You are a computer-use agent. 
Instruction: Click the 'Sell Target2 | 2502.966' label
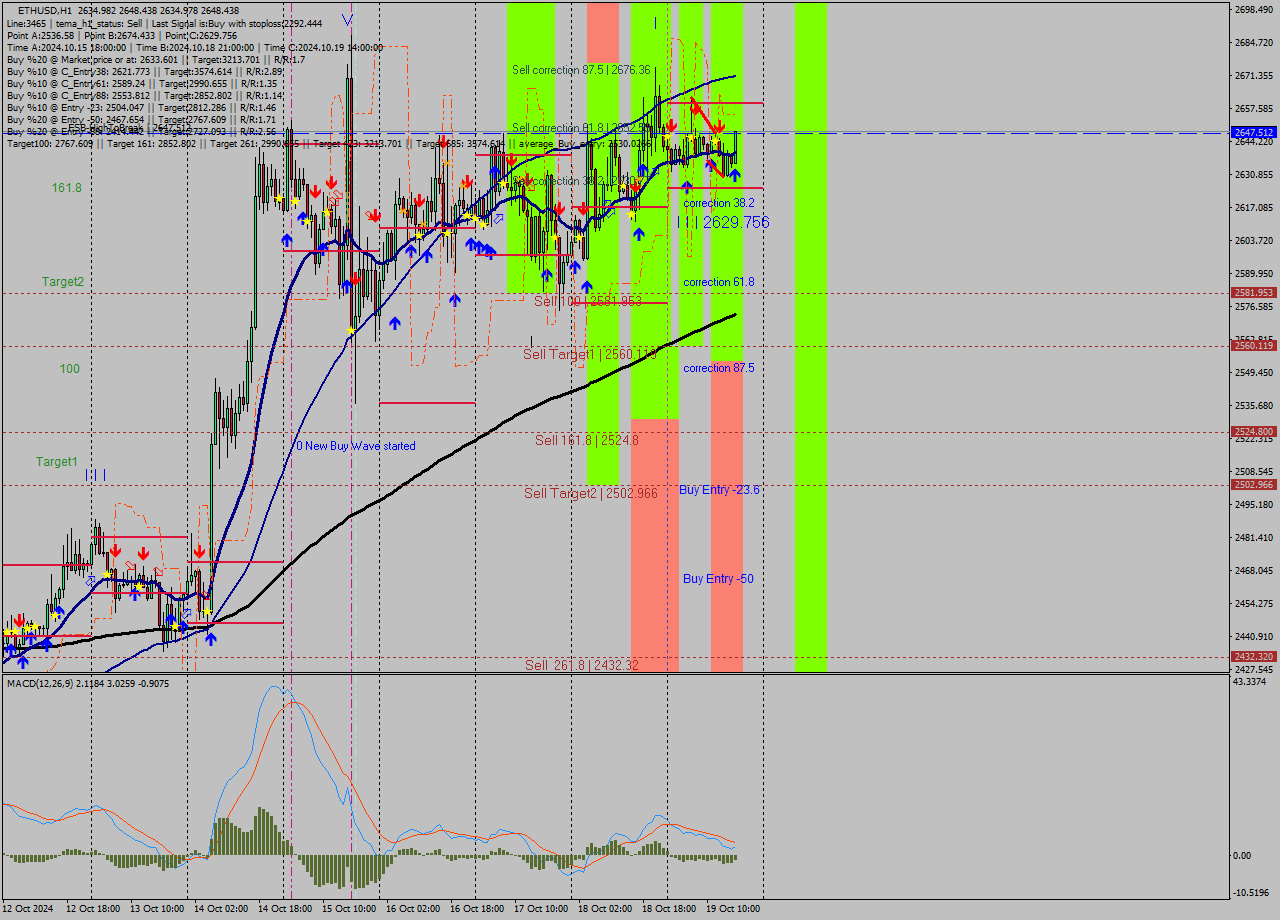591,493
